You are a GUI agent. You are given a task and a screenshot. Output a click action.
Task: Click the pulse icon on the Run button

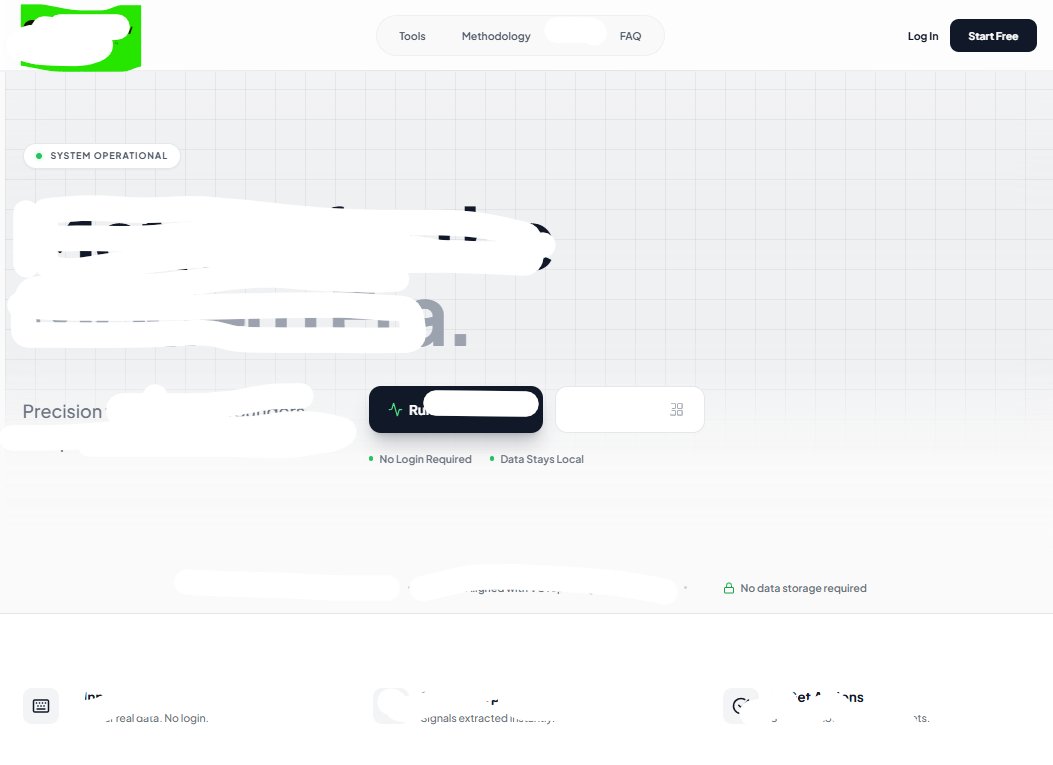(396, 409)
